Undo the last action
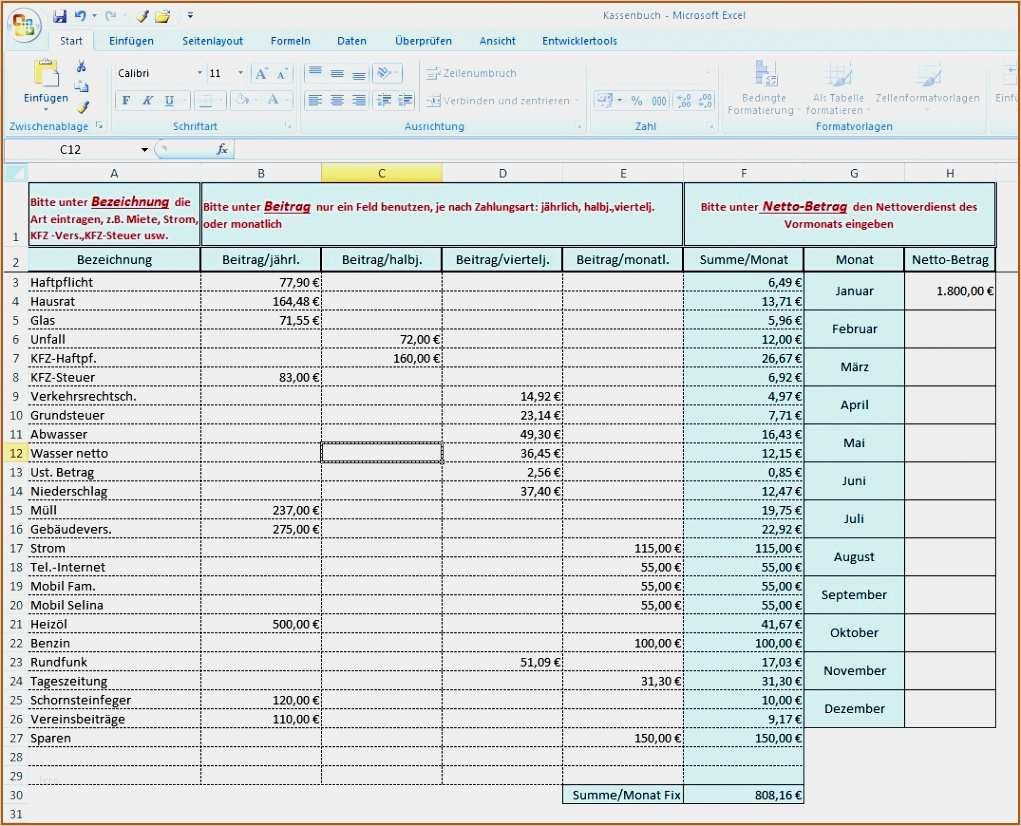Viewport: 1021px width, 826px height. click(80, 16)
